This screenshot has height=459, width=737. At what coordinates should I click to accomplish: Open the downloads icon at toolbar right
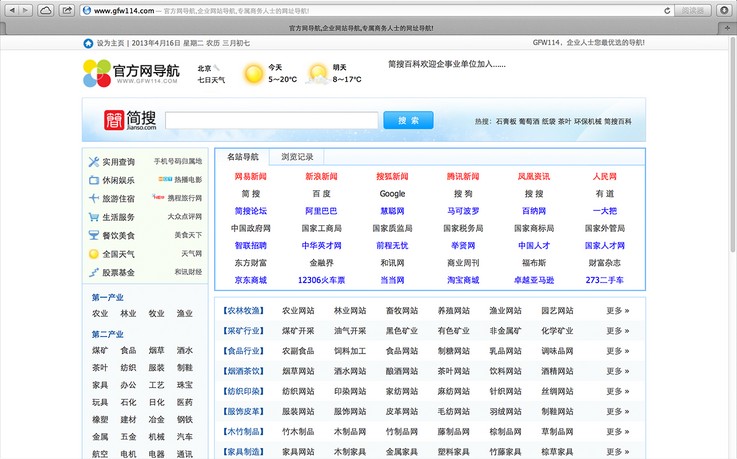pos(724,10)
